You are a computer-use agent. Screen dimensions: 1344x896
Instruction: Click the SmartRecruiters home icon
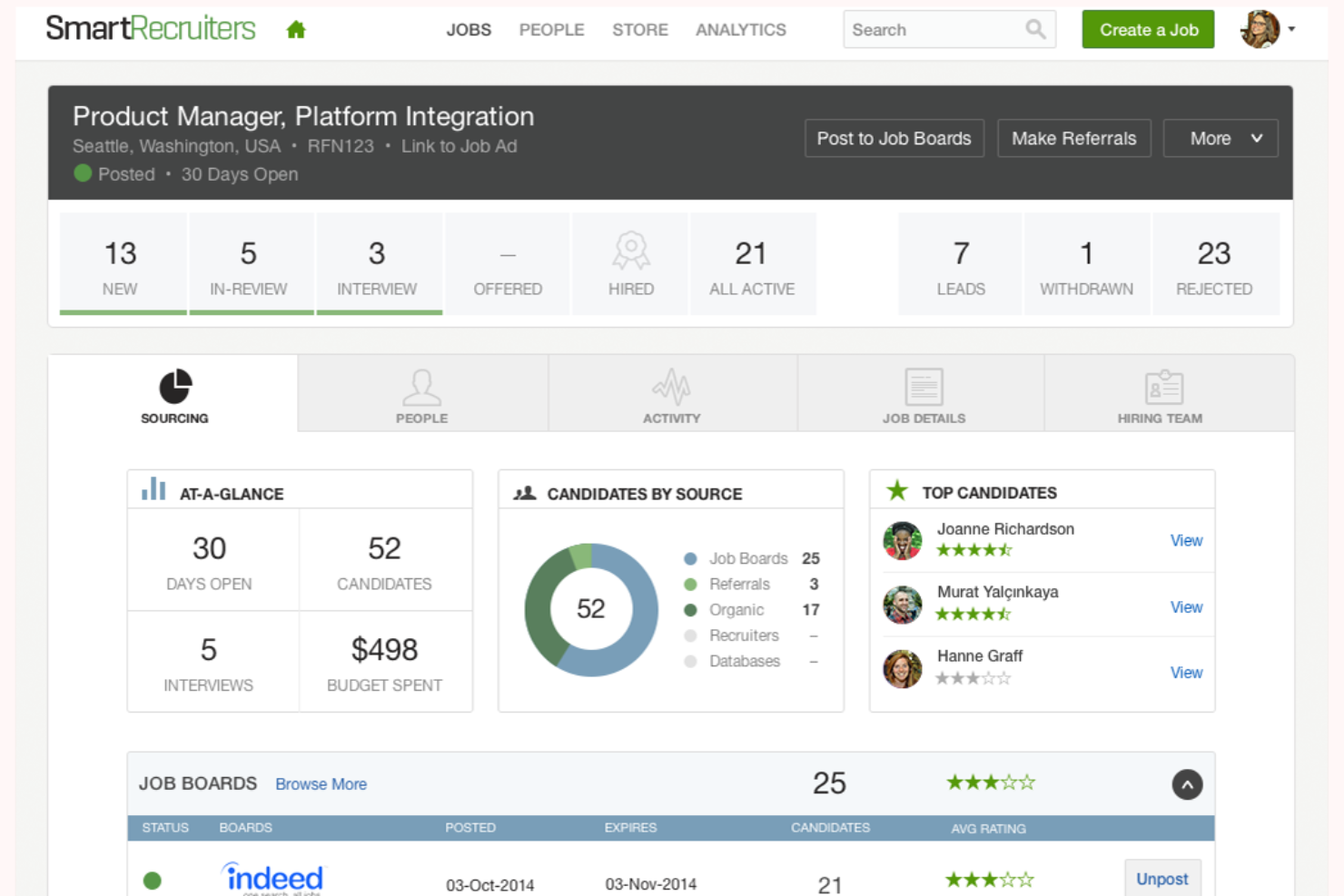click(297, 29)
